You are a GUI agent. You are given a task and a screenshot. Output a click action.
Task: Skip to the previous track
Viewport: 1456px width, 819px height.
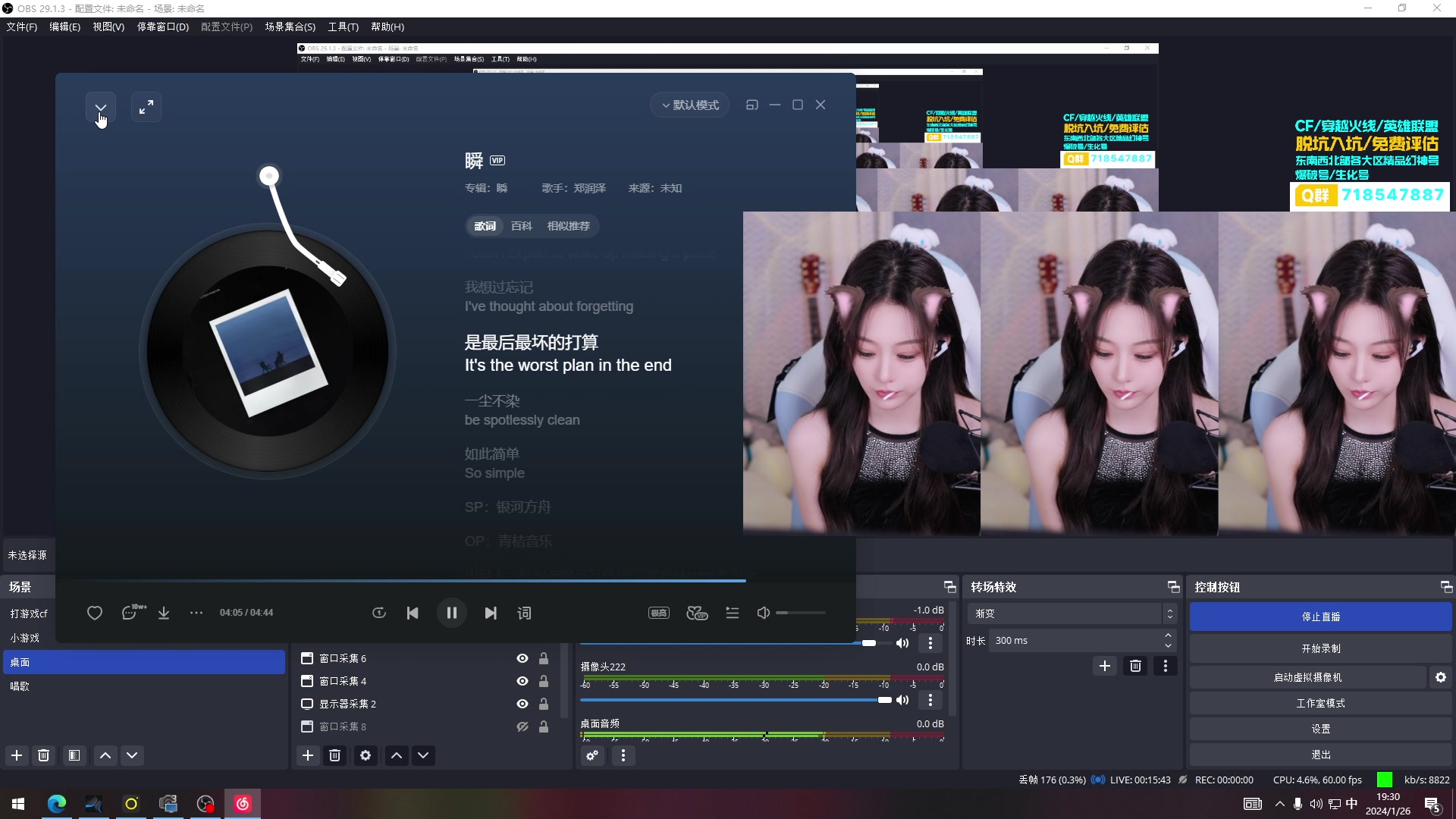413,613
